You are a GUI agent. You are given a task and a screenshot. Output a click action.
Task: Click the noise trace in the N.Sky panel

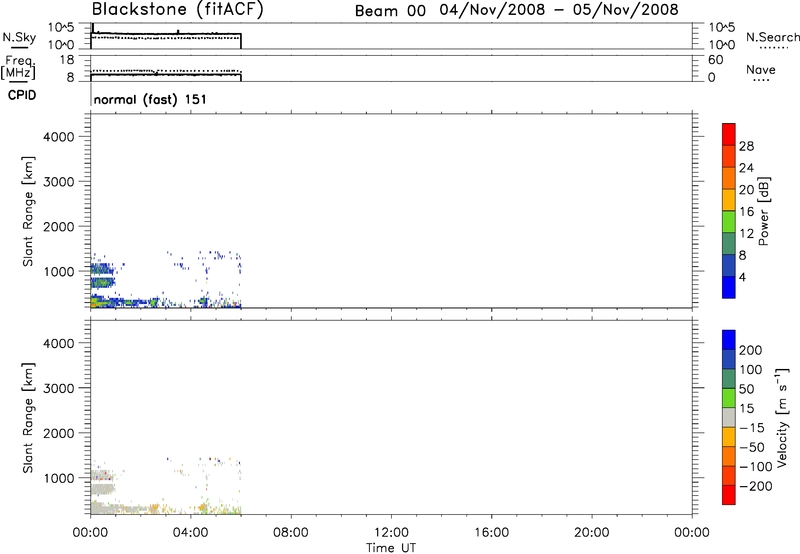click(x=166, y=34)
